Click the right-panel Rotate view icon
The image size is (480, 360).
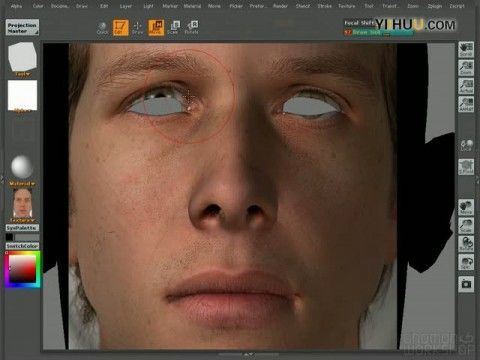(x=466, y=244)
